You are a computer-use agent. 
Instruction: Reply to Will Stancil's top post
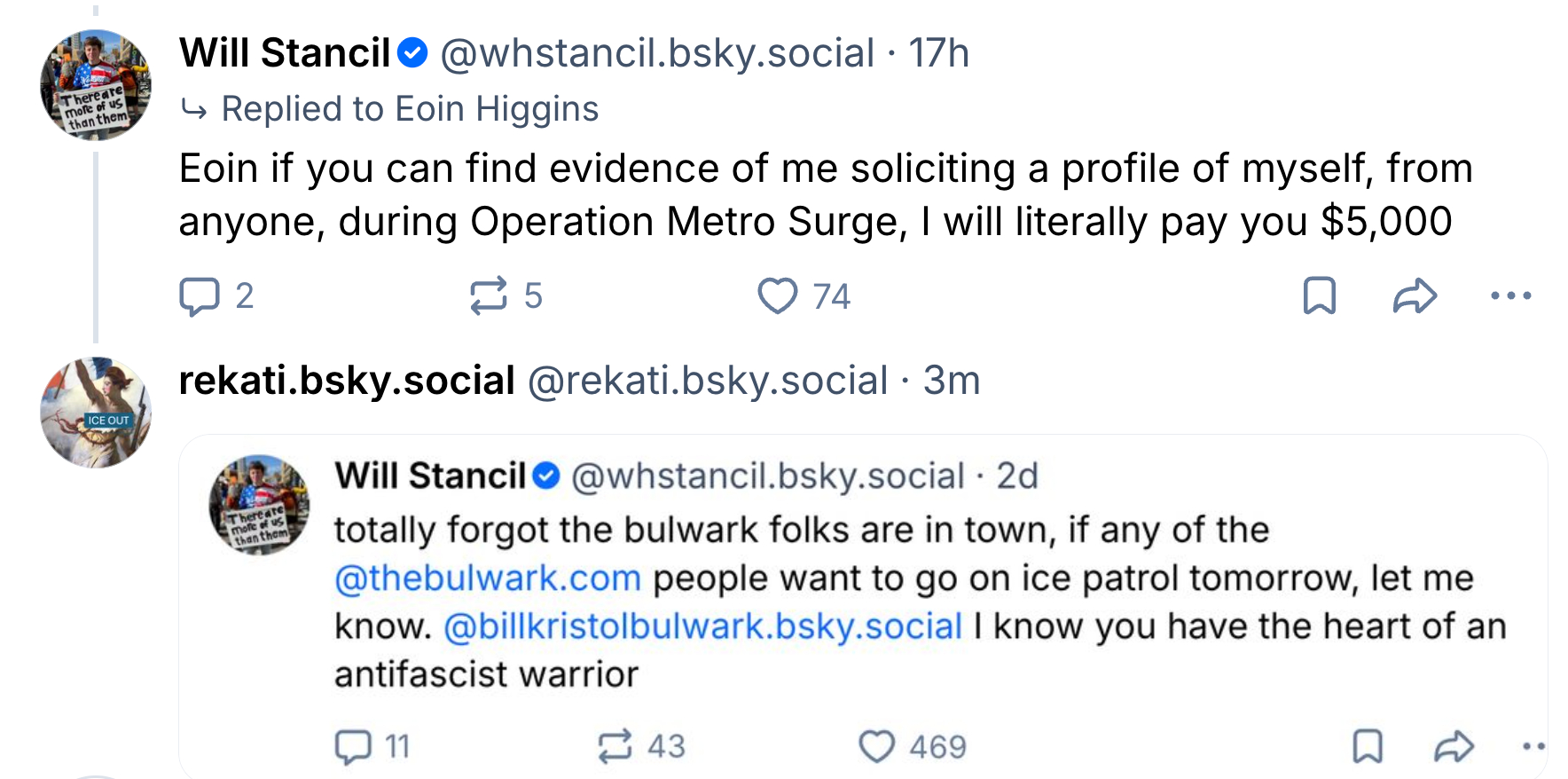(200, 296)
